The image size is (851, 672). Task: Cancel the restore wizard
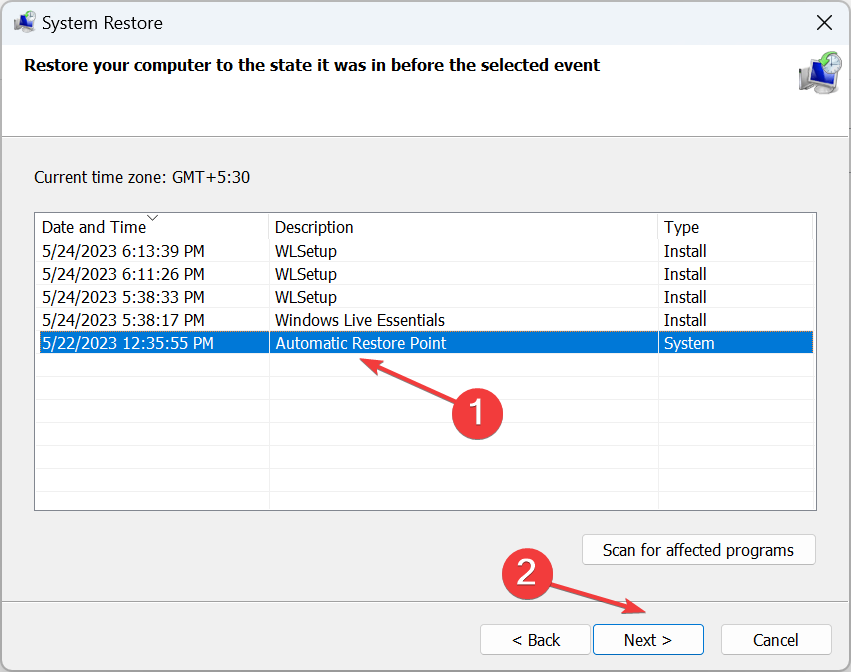coord(776,640)
